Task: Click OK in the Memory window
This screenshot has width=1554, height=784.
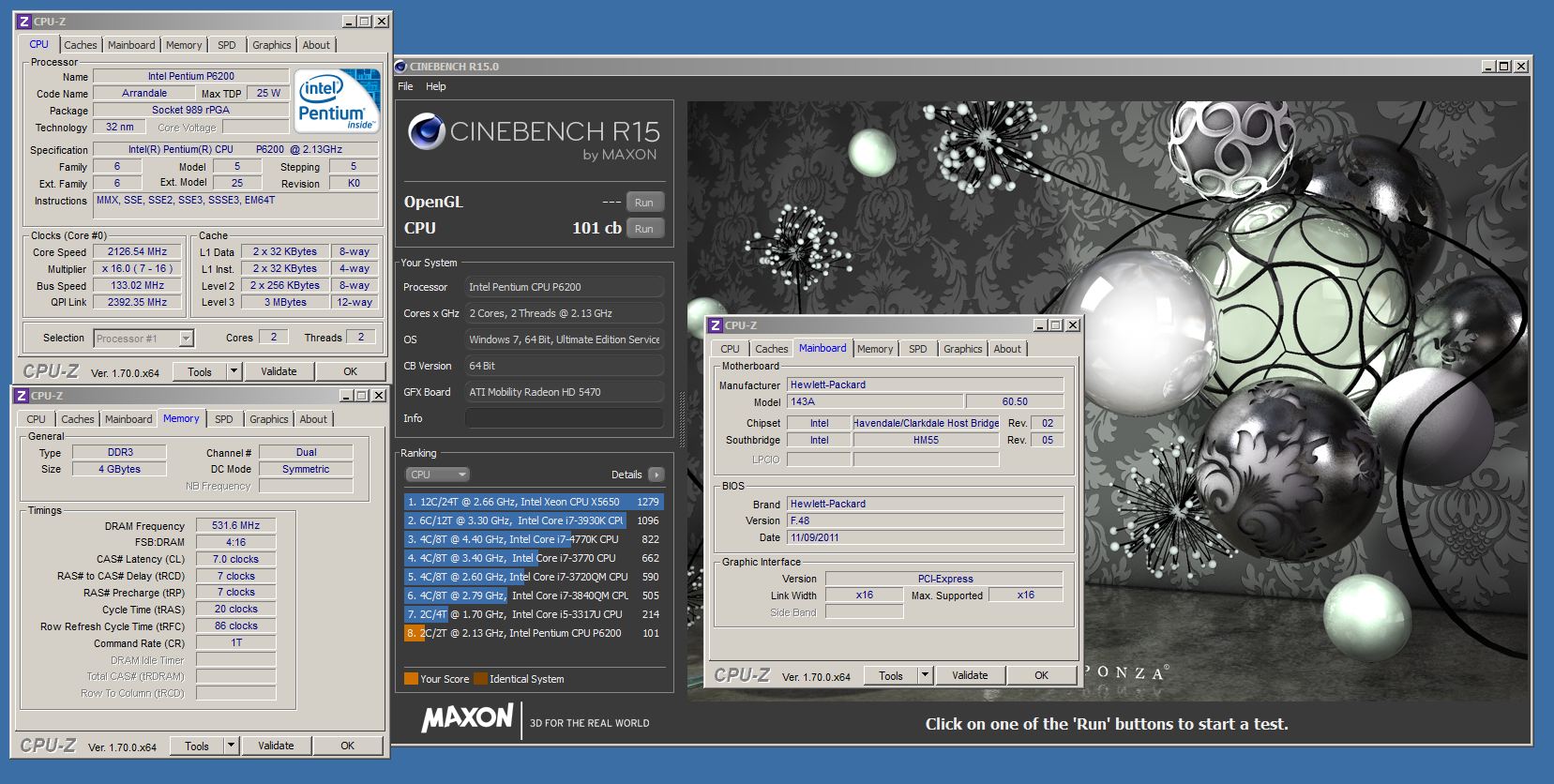Action: [347, 746]
